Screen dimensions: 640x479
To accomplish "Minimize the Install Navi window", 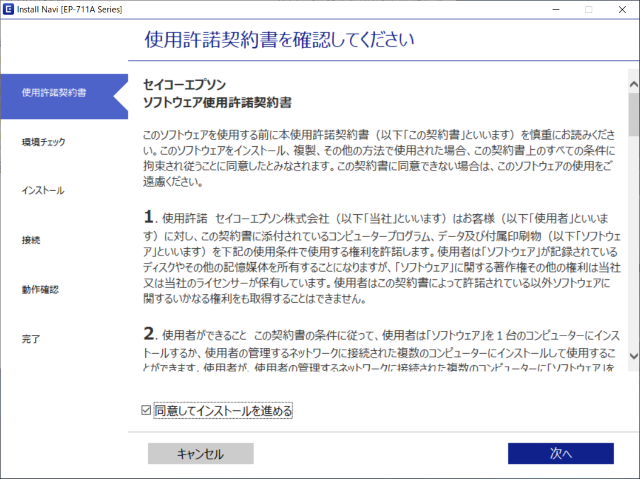I will 556,9.
